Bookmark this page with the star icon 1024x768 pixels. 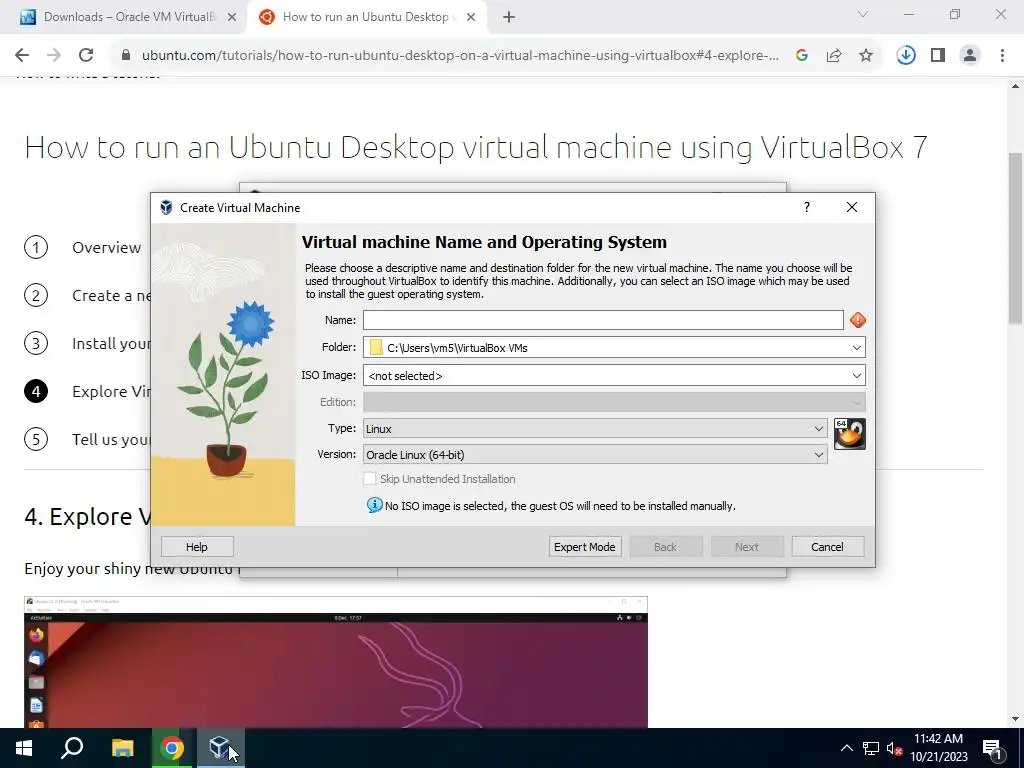pyautogui.click(x=866, y=56)
